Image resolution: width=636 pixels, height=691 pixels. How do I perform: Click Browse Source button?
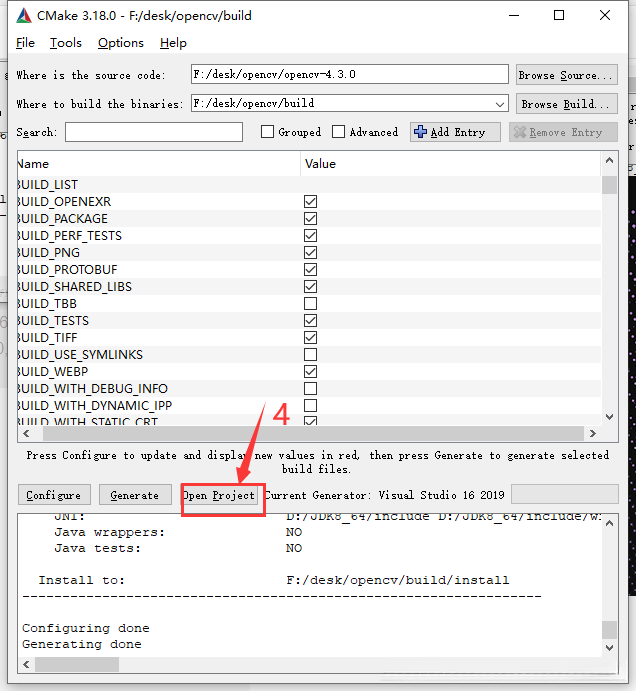(566, 75)
